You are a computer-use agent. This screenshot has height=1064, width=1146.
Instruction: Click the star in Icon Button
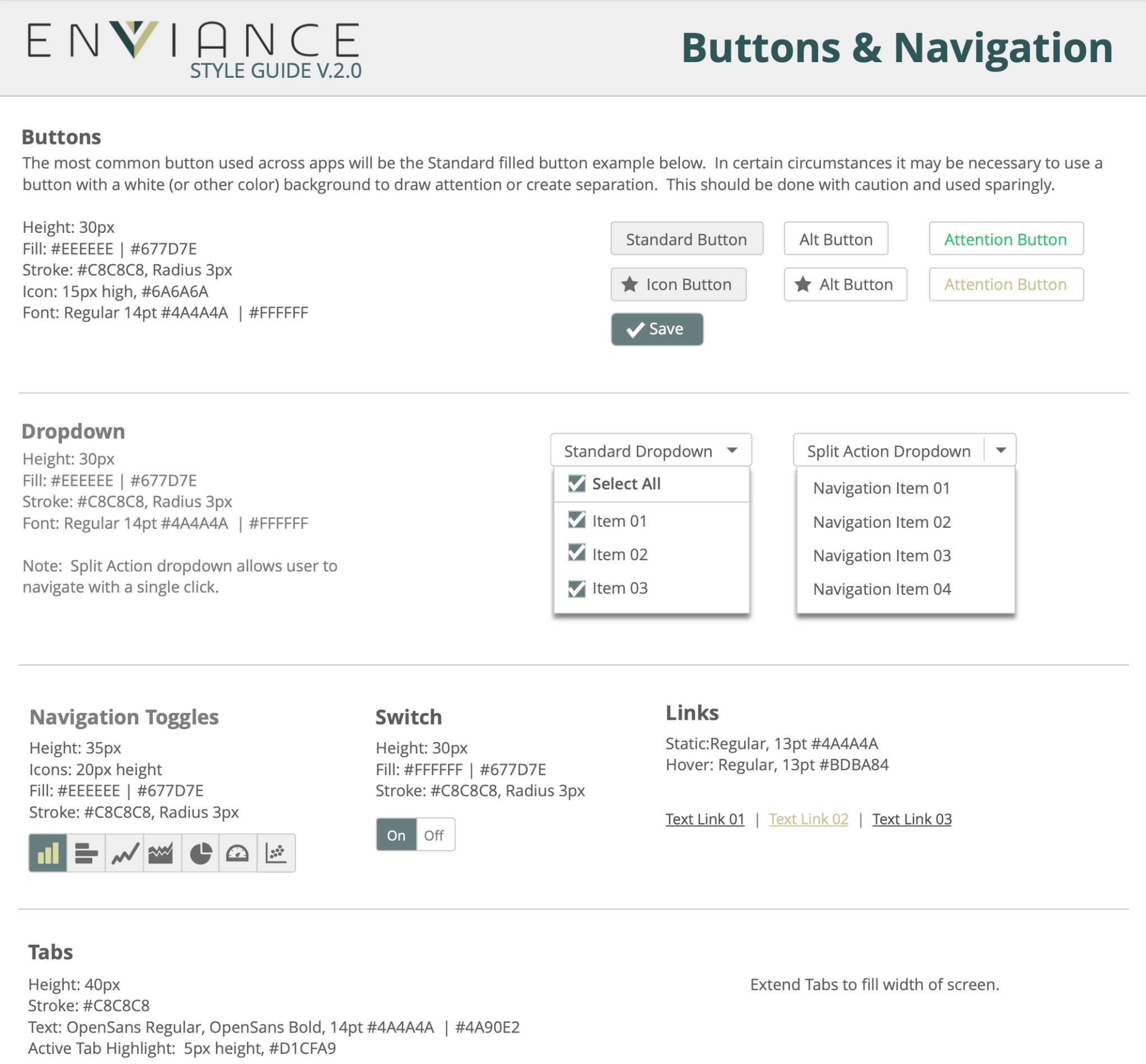coord(630,284)
